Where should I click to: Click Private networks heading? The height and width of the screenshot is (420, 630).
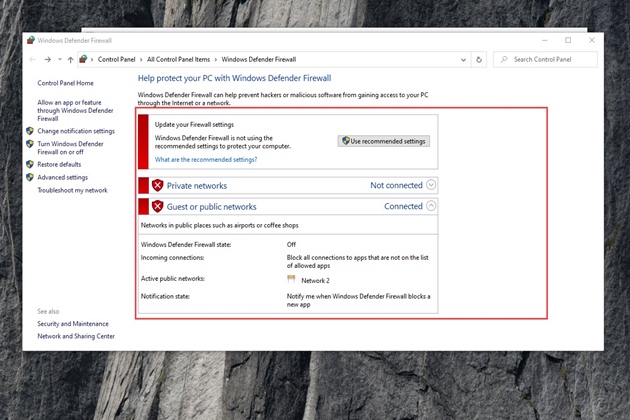coord(197,186)
